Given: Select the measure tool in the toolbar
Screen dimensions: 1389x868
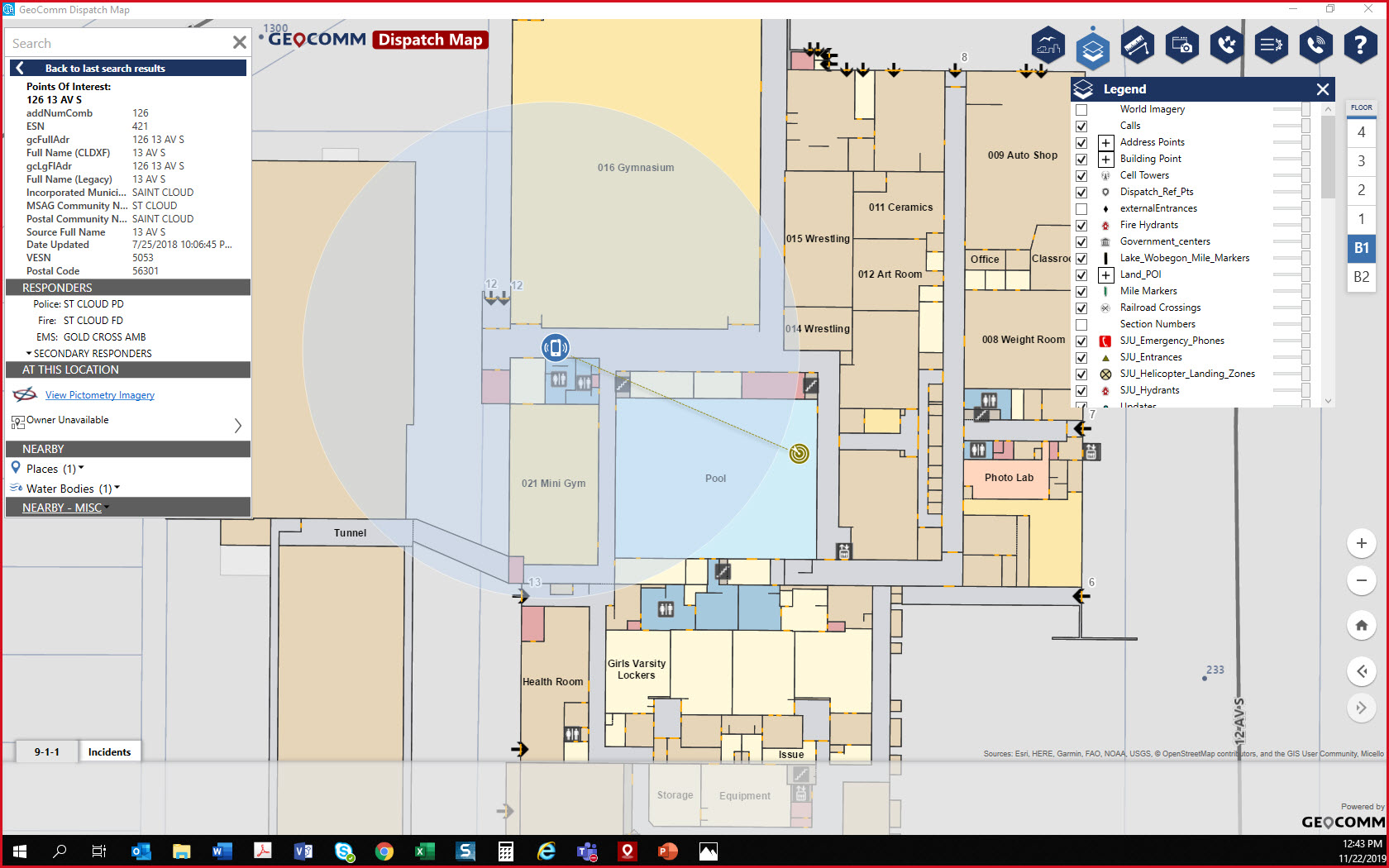Looking at the screenshot, I should tap(1137, 45).
